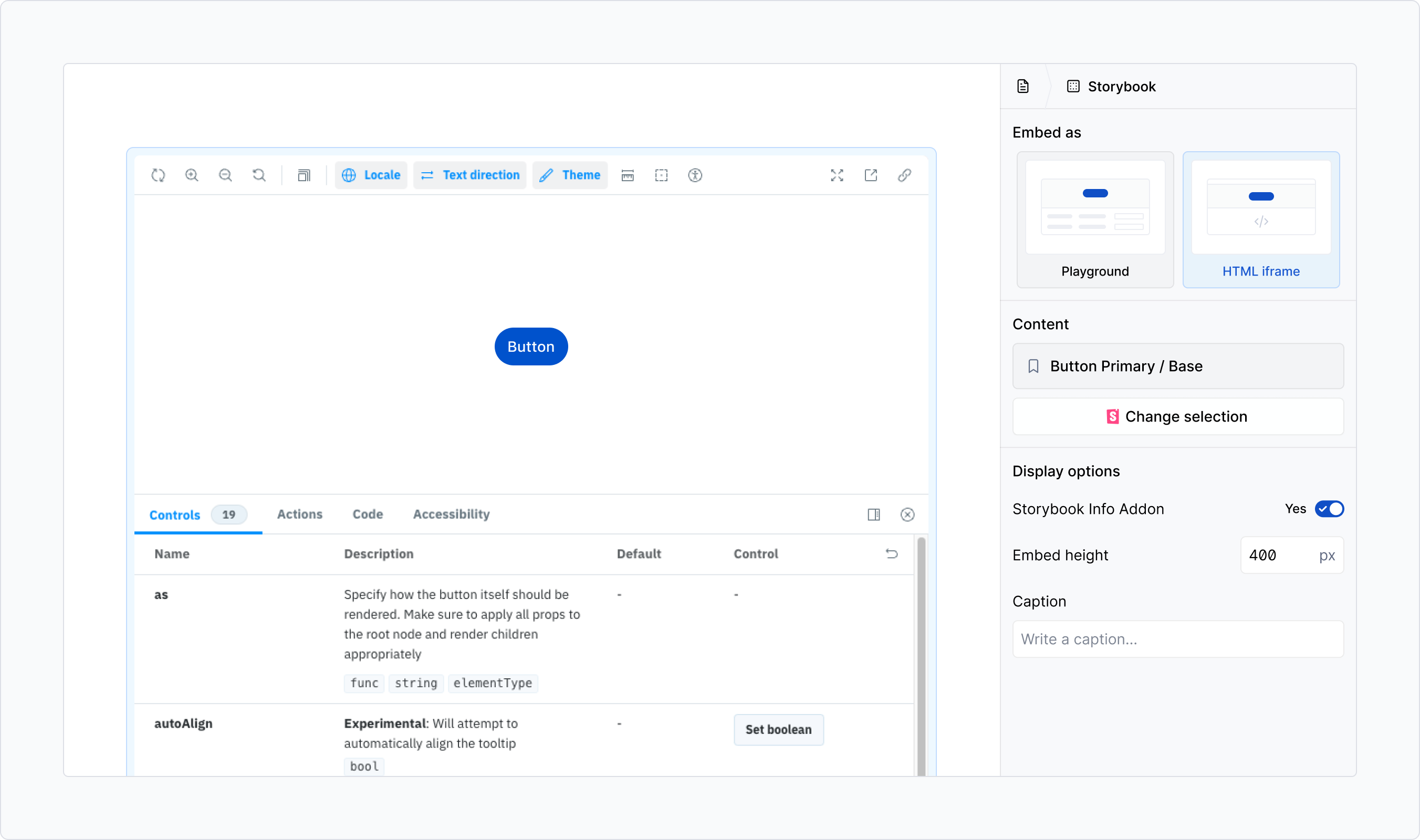Copy the canvas link
This screenshot has height=840, width=1420.
tap(905, 175)
